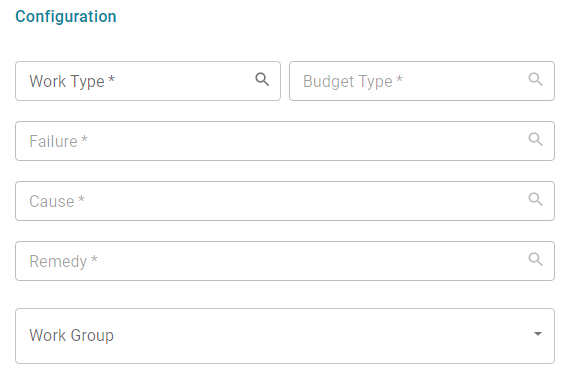Click into the Budget Type field
The height and width of the screenshot is (384, 572).
pyautogui.click(x=422, y=81)
